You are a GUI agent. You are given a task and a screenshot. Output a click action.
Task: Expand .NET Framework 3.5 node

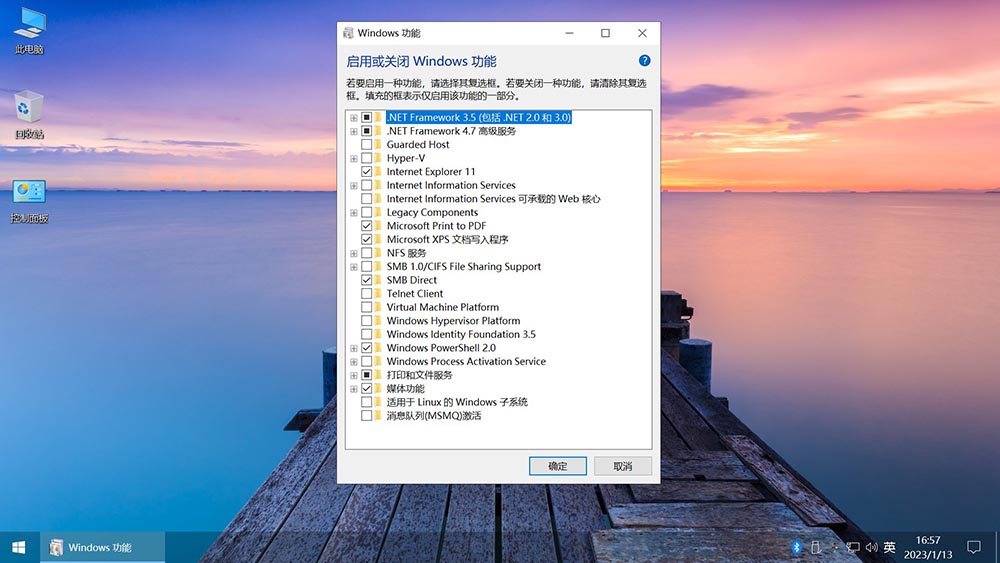click(x=354, y=118)
